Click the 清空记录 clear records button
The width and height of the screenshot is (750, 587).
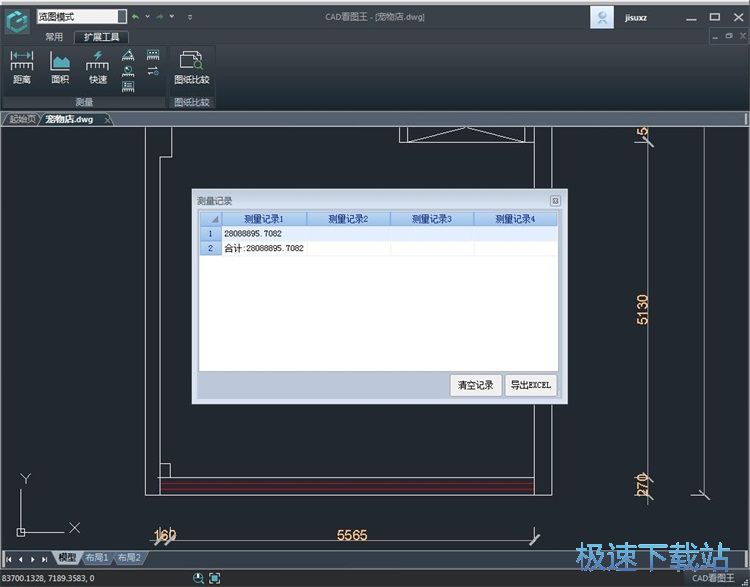pyautogui.click(x=475, y=385)
